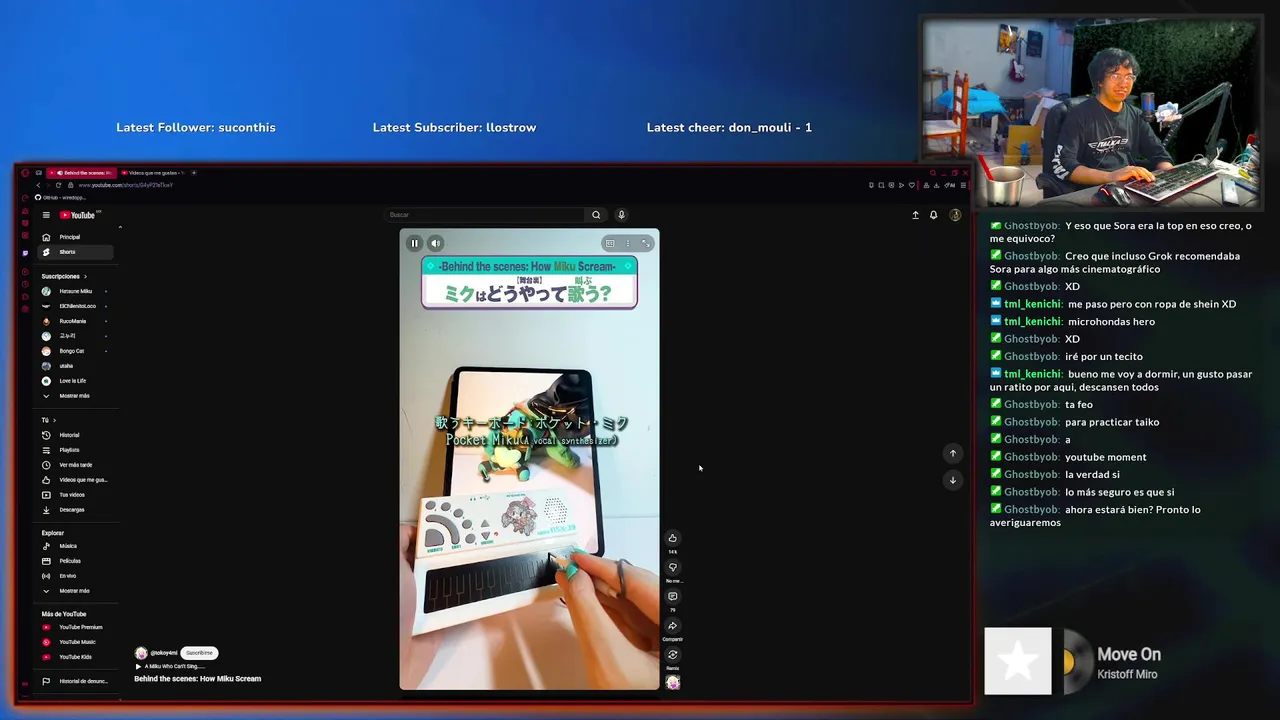This screenshot has height=720, width=1280.
Task: Open Películas under Explorar
Action: click(76, 561)
